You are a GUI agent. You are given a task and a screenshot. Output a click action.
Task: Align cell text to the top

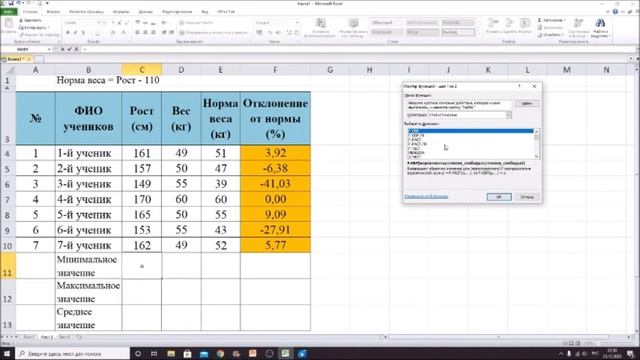pos(138,23)
